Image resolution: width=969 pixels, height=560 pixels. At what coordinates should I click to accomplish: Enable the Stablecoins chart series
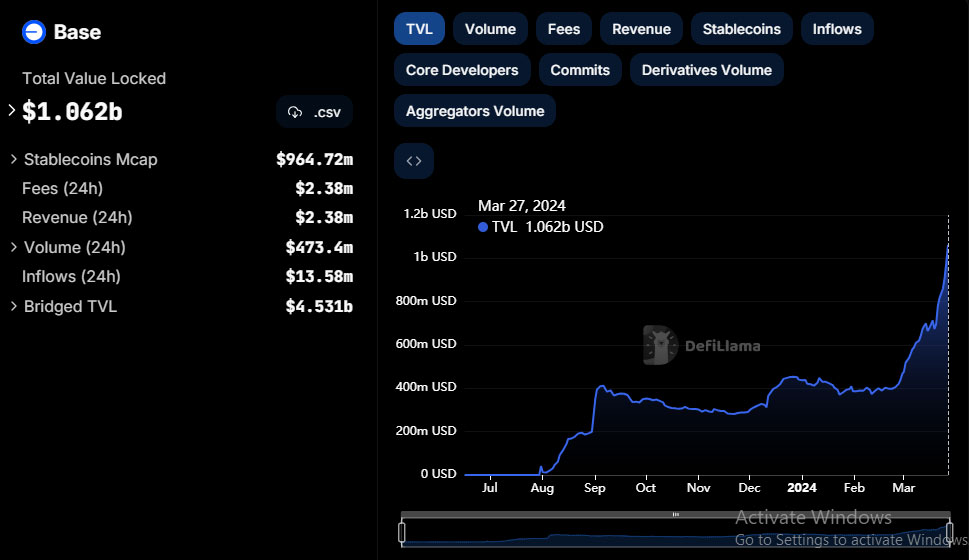tap(741, 29)
